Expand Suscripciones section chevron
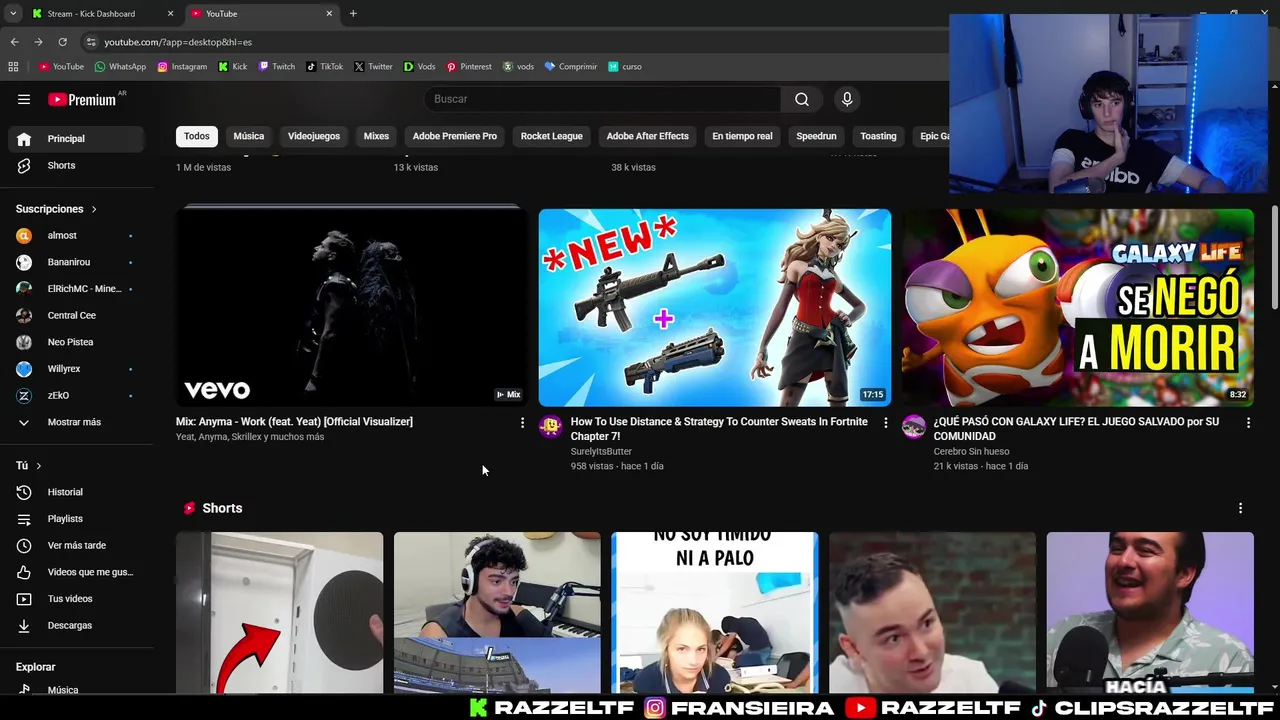Image resolution: width=1280 pixels, height=720 pixels. click(94, 209)
